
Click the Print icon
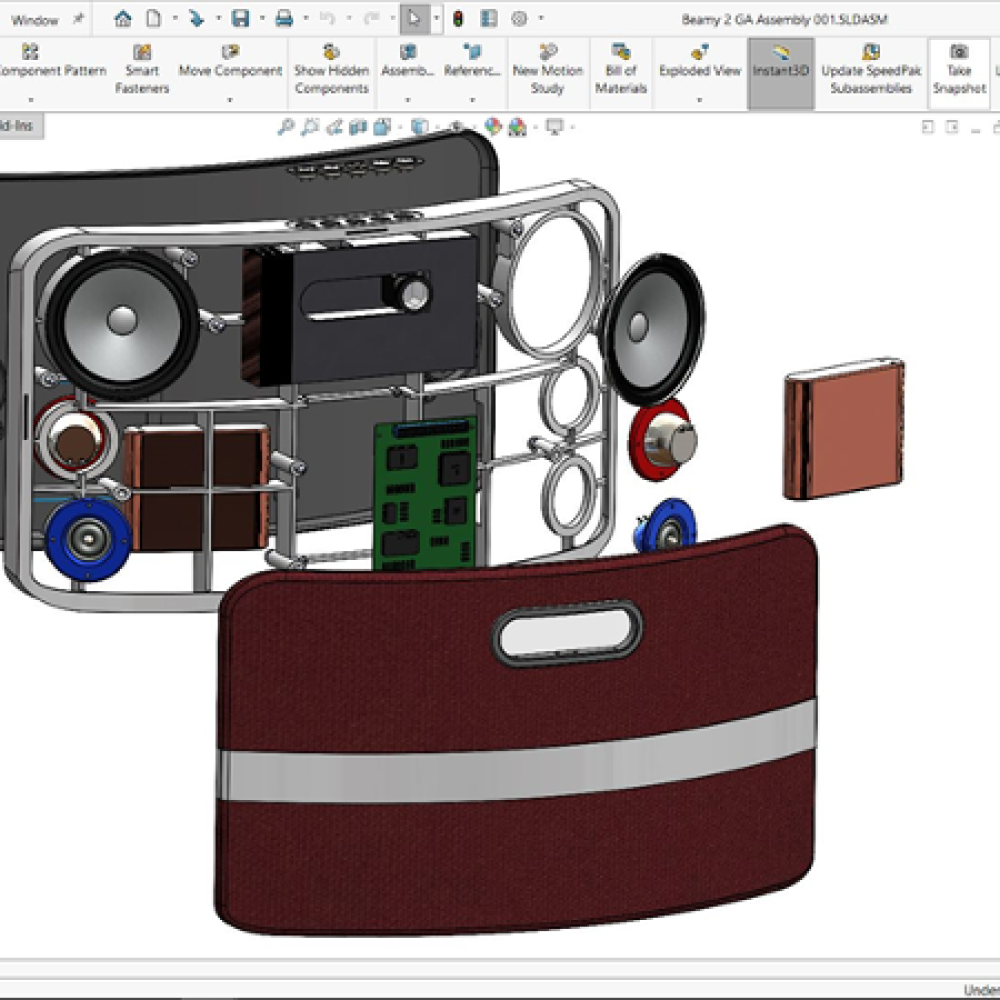coord(284,19)
